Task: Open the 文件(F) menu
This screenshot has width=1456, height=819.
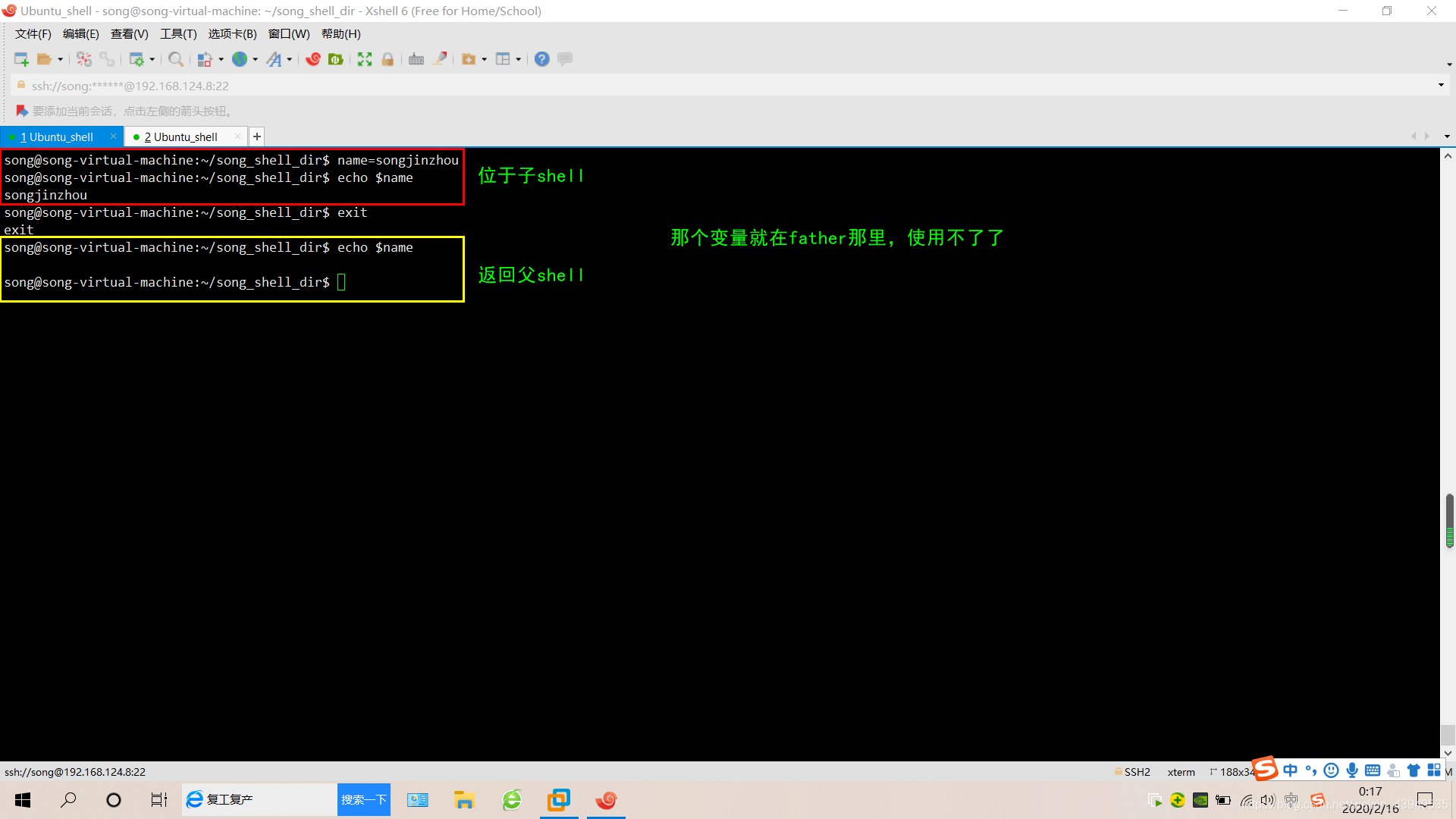Action: pyautogui.click(x=33, y=34)
